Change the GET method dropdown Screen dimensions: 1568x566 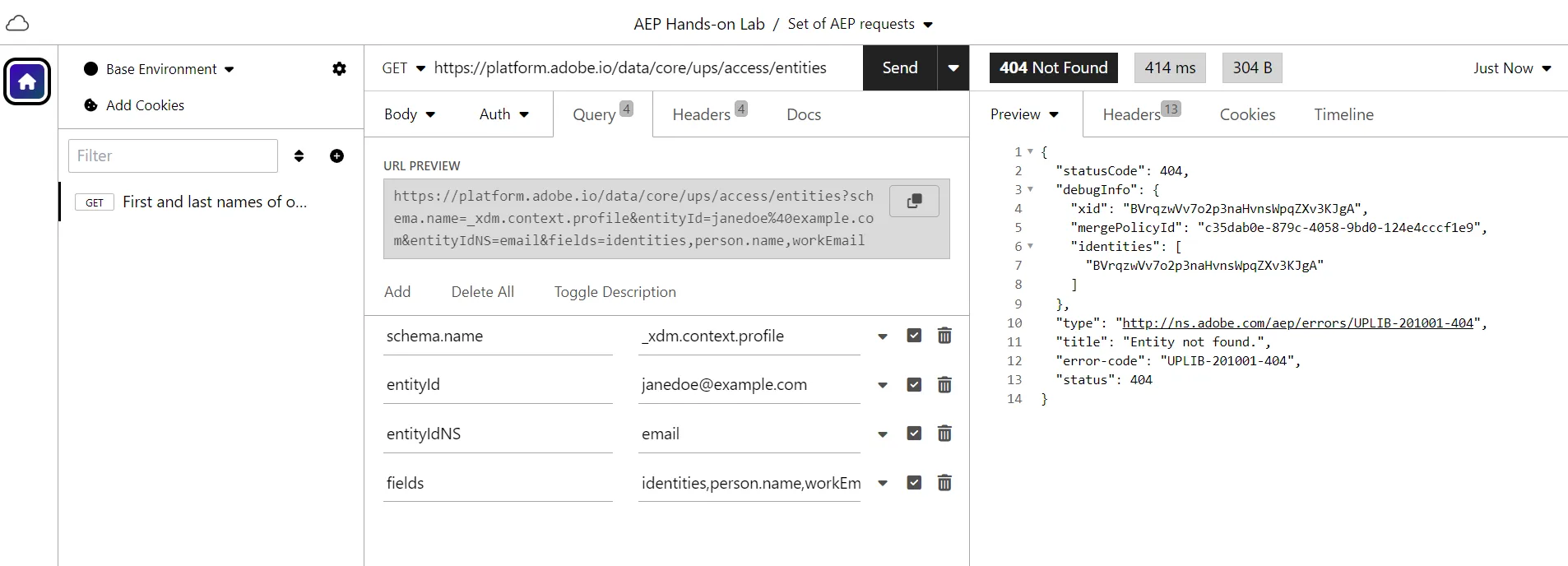(x=403, y=68)
